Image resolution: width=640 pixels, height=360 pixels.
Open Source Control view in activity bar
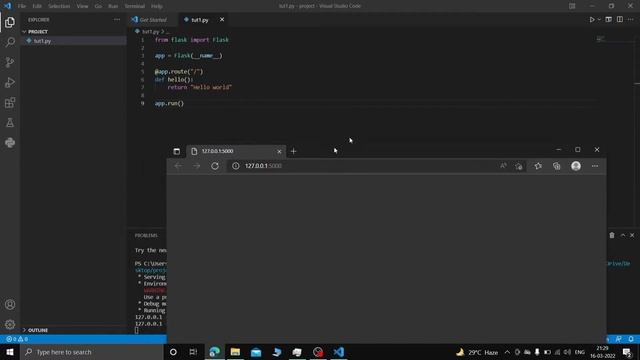click(x=10, y=62)
